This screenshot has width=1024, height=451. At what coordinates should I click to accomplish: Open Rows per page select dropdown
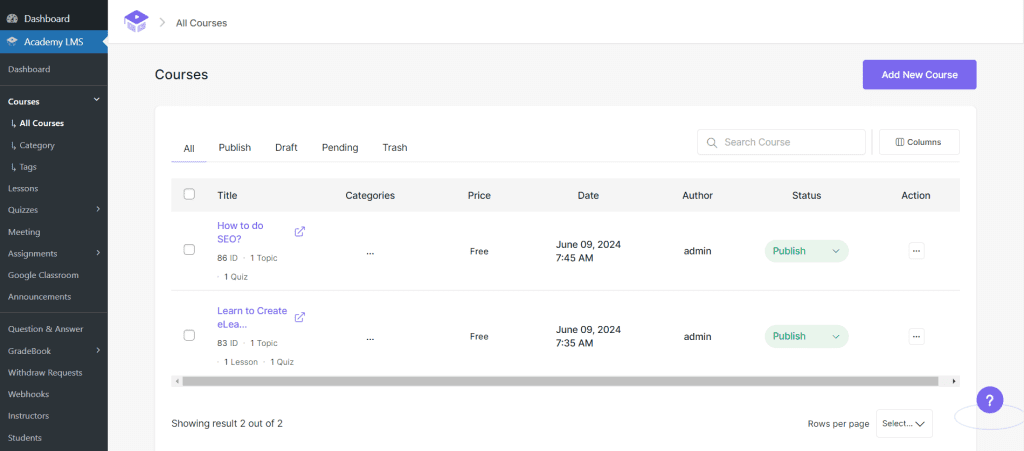[904, 424]
